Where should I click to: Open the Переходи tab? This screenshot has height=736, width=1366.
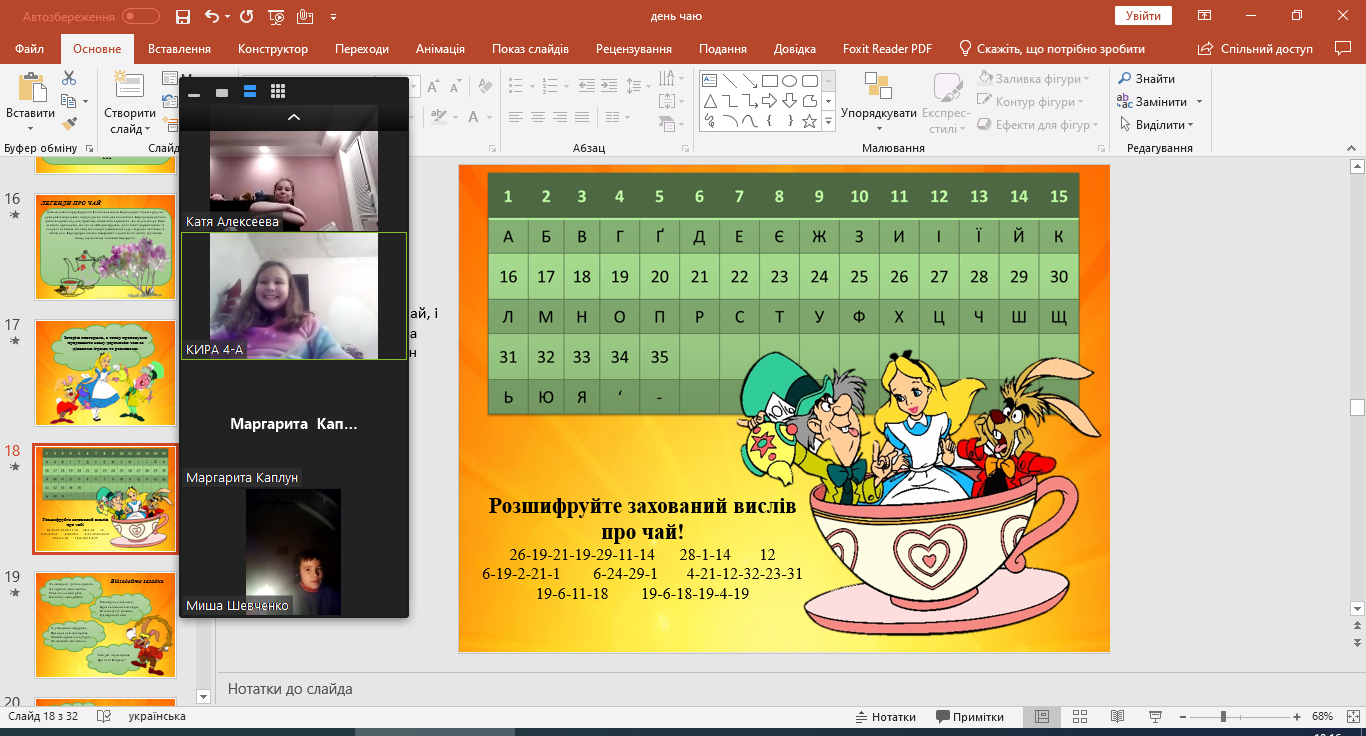[x=362, y=49]
